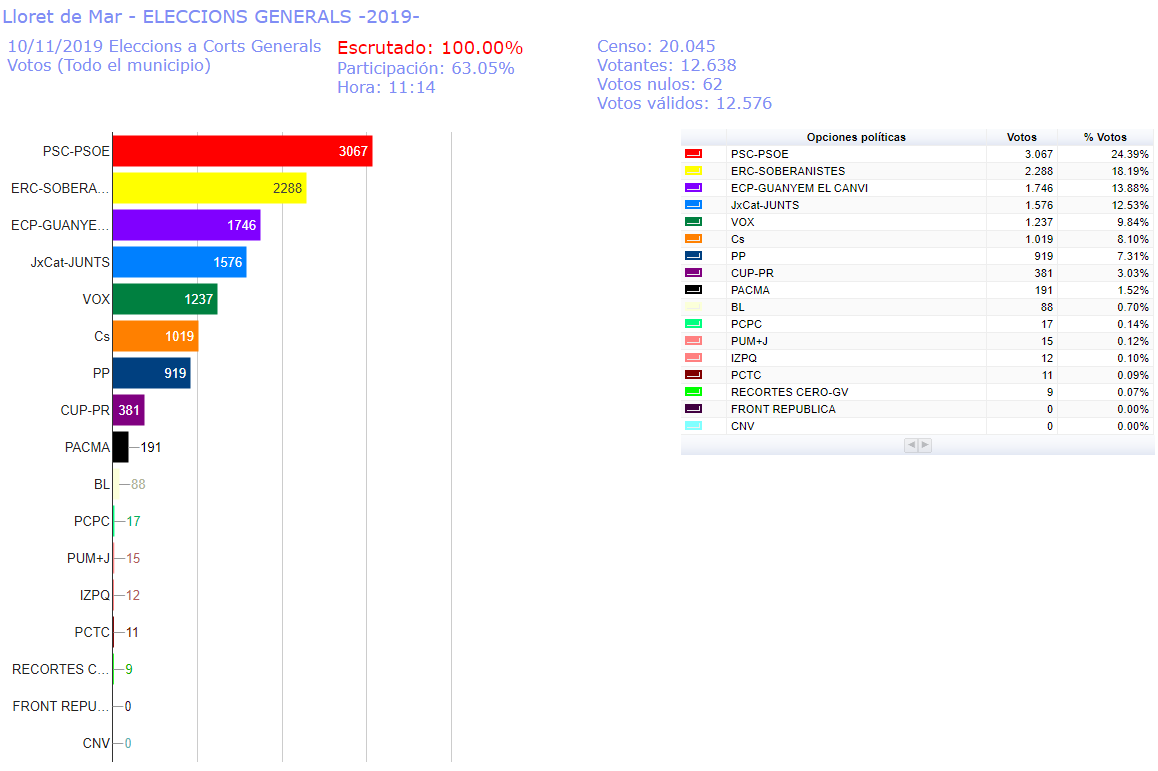Click the RECORTES CERO-GV table row name

point(789,392)
